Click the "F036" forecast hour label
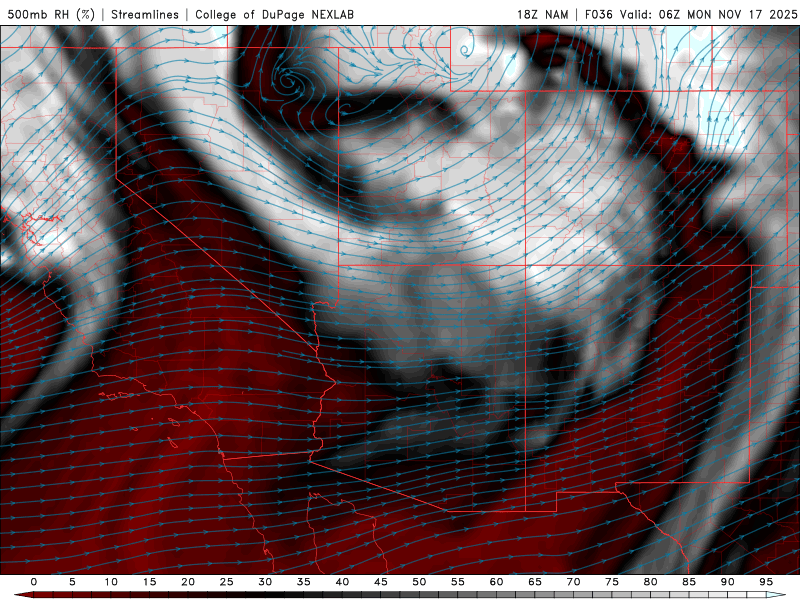The image size is (800, 600). [599, 14]
